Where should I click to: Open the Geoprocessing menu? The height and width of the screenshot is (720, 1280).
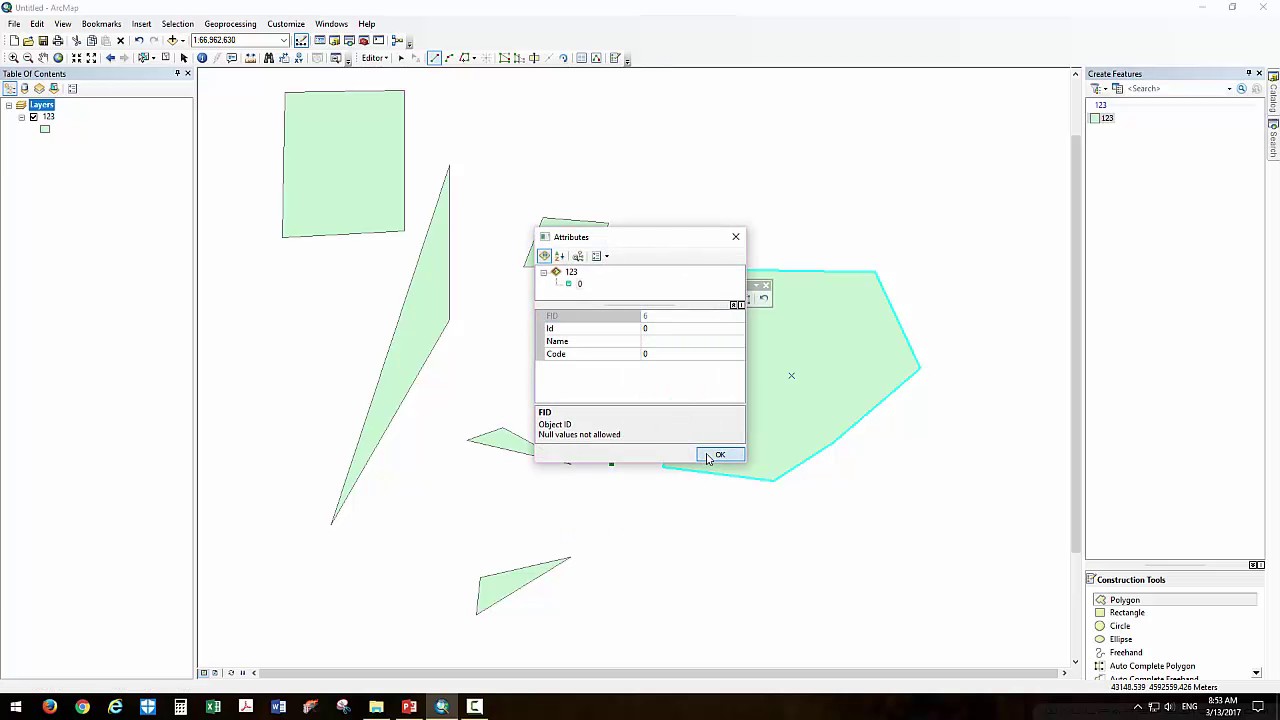pos(230,24)
